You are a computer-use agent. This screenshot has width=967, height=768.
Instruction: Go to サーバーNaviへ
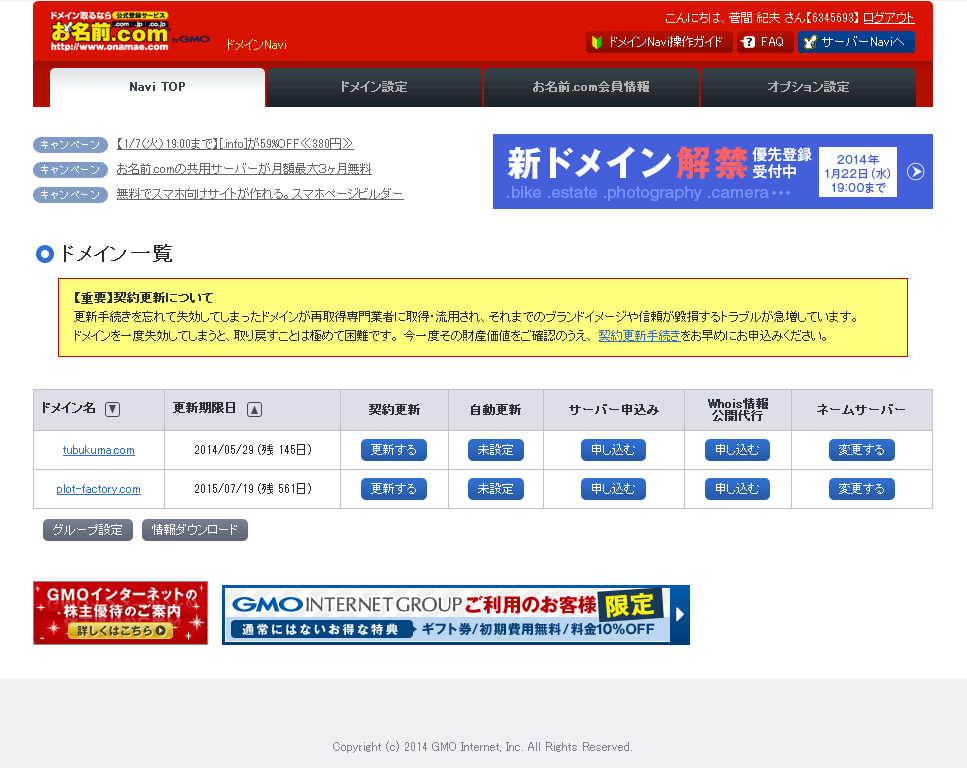coord(856,42)
